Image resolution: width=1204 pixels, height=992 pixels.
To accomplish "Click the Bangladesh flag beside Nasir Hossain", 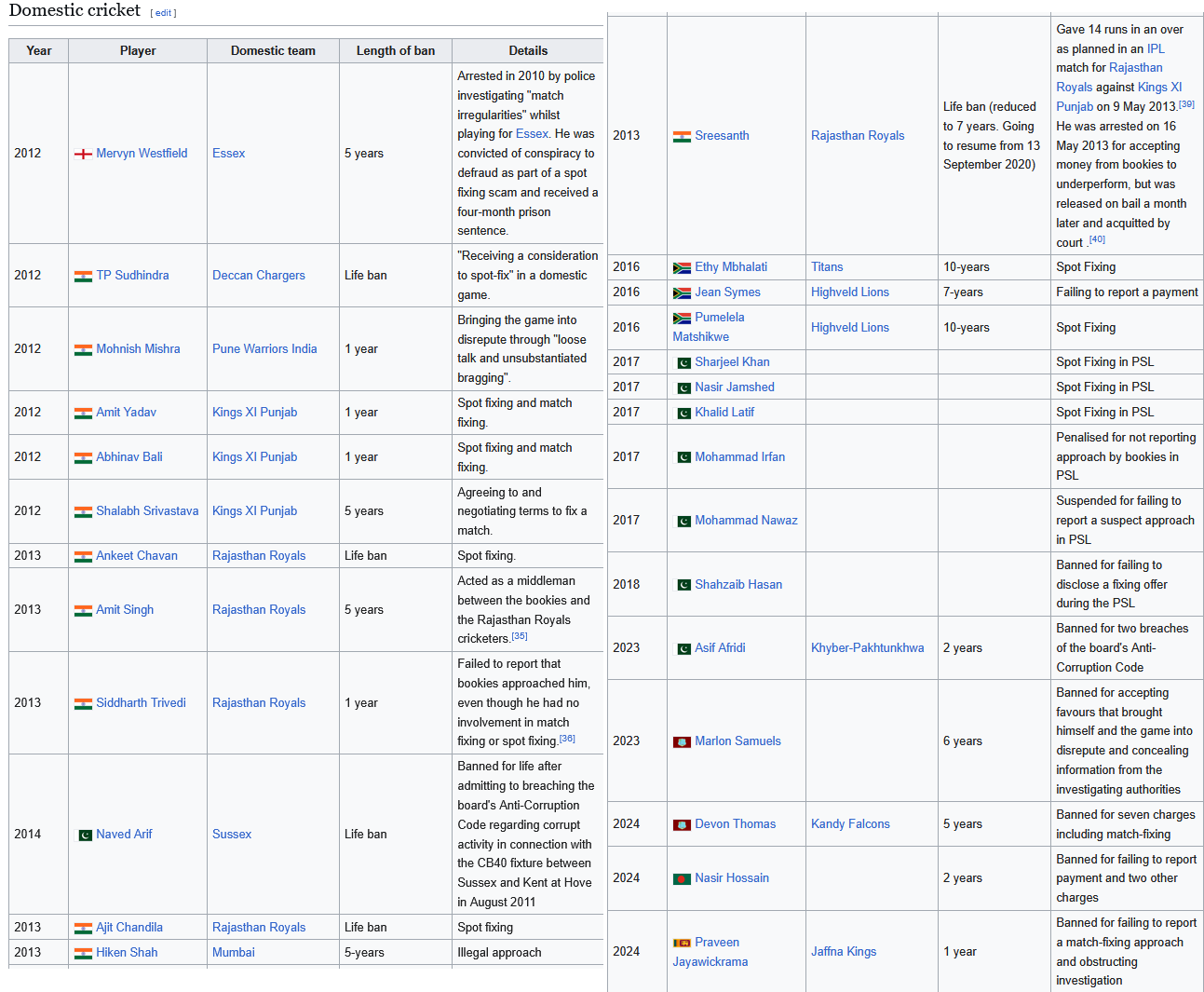I will click(682, 878).
